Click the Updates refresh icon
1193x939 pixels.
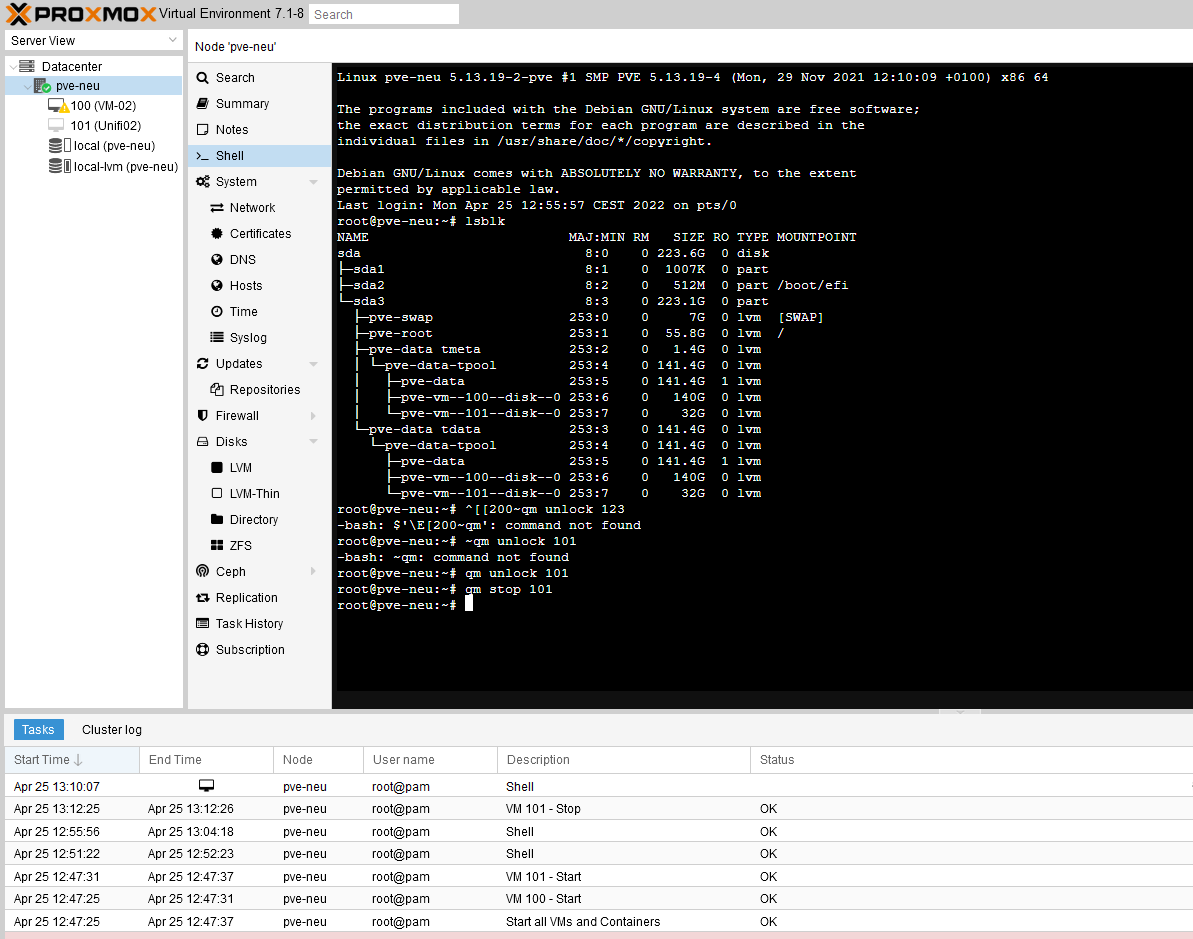[x=202, y=364]
